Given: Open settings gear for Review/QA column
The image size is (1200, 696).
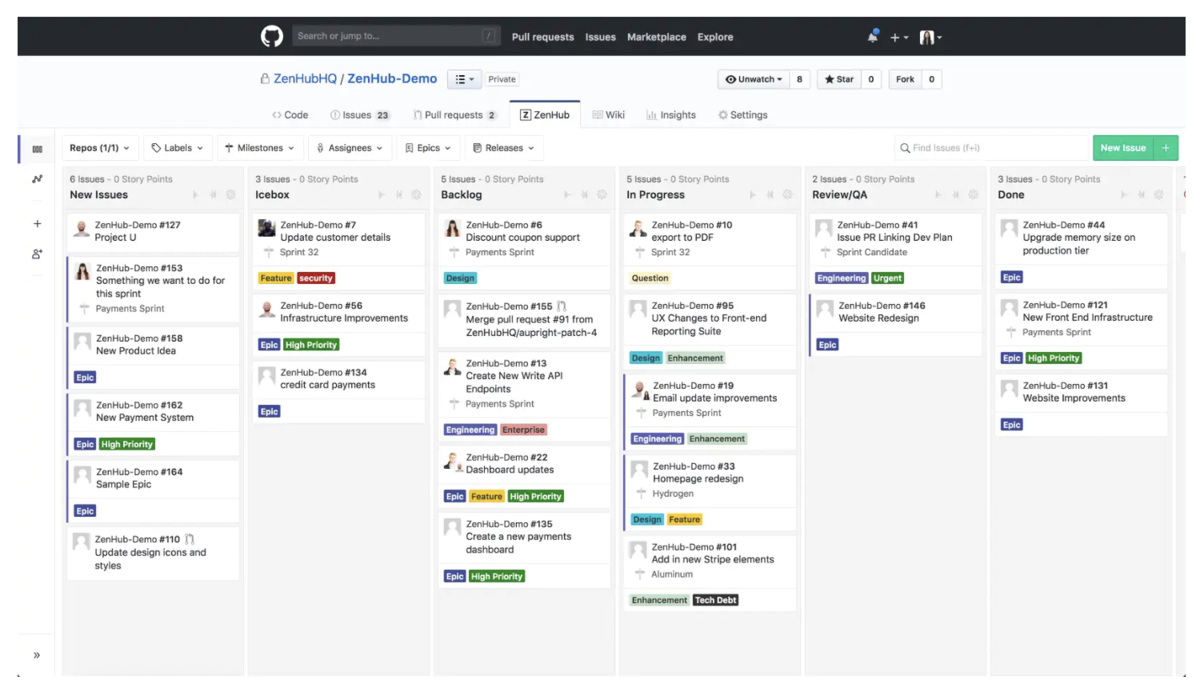Looking at the screenshot, I should click(x=973, y=195).
